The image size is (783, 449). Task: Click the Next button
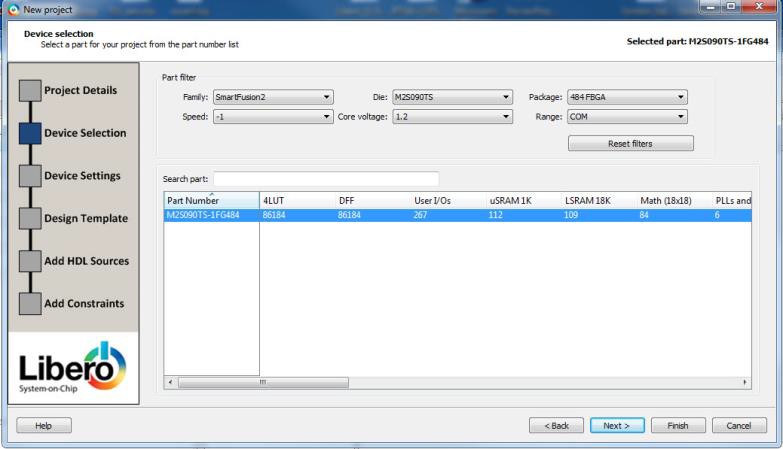[x=617, y=425]
